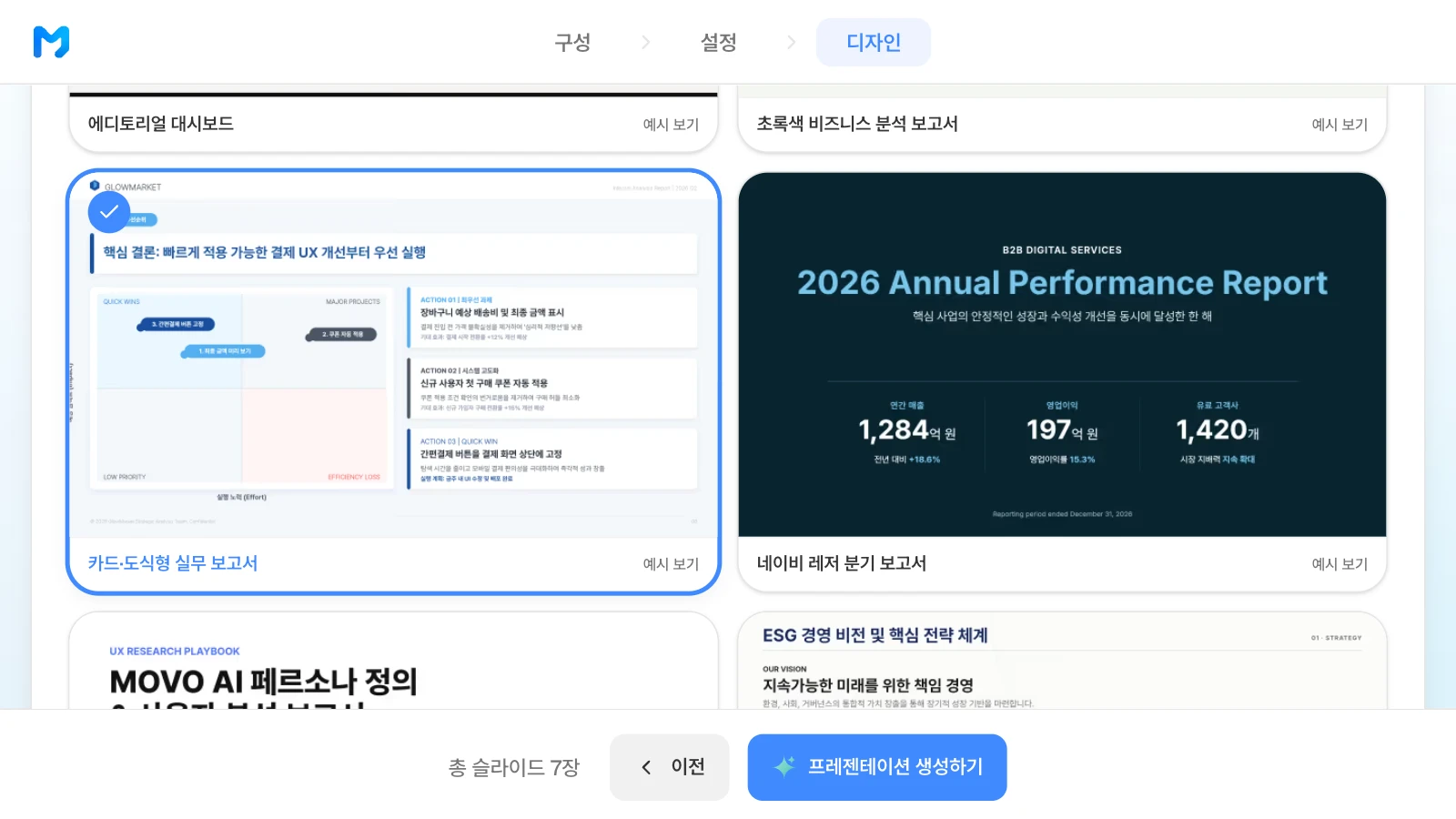Click the 에디토리얼 대시보드 template title

click(x=161, y=124)
